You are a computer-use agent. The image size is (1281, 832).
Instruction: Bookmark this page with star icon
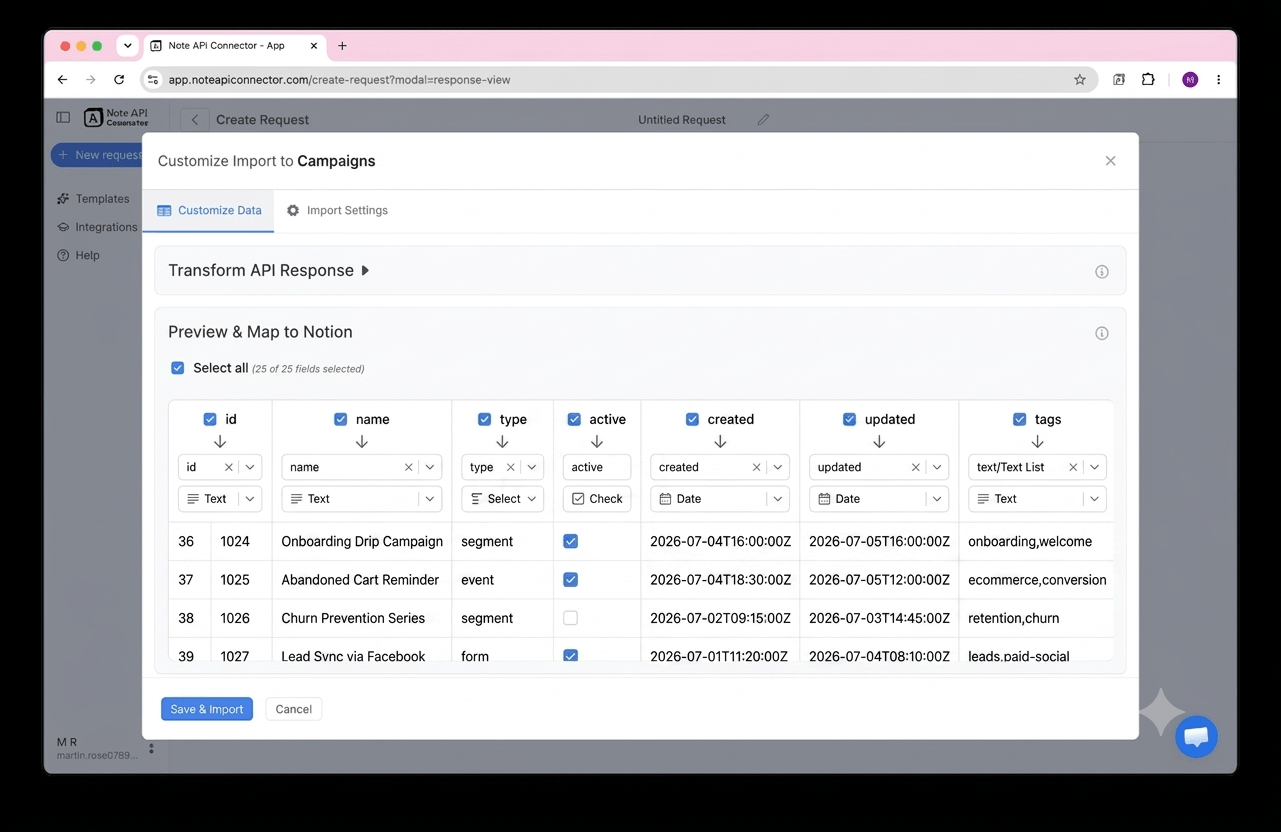1080,79
